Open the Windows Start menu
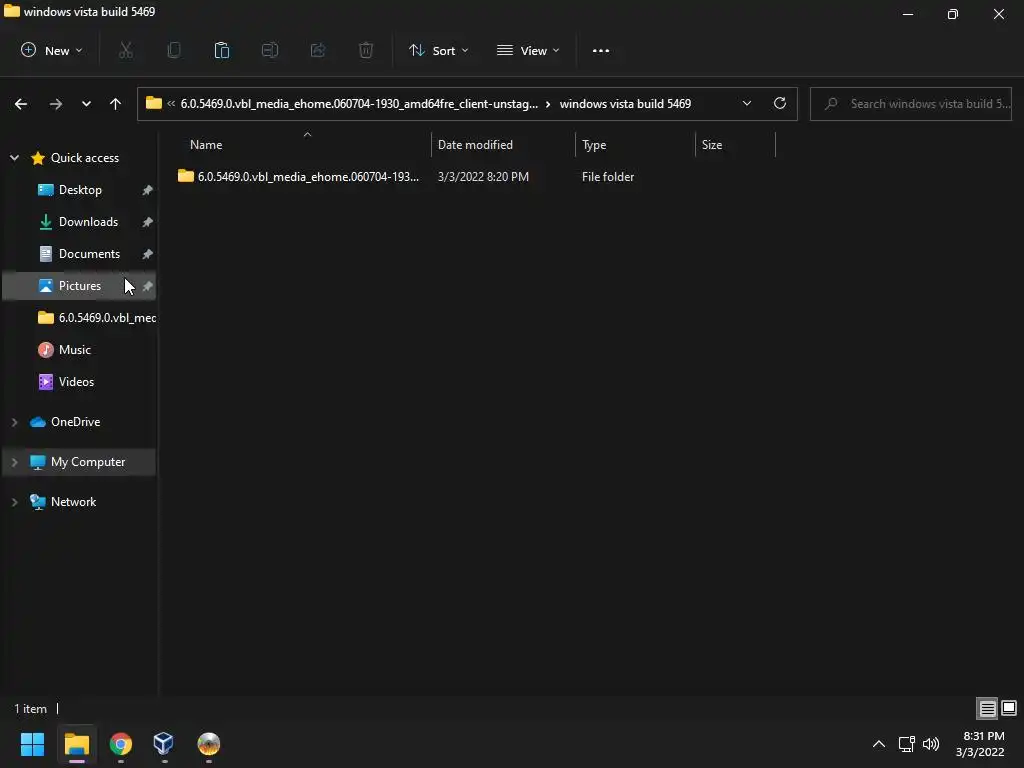The height and width of the screenshot is (768, 1024). coord(32,744)
